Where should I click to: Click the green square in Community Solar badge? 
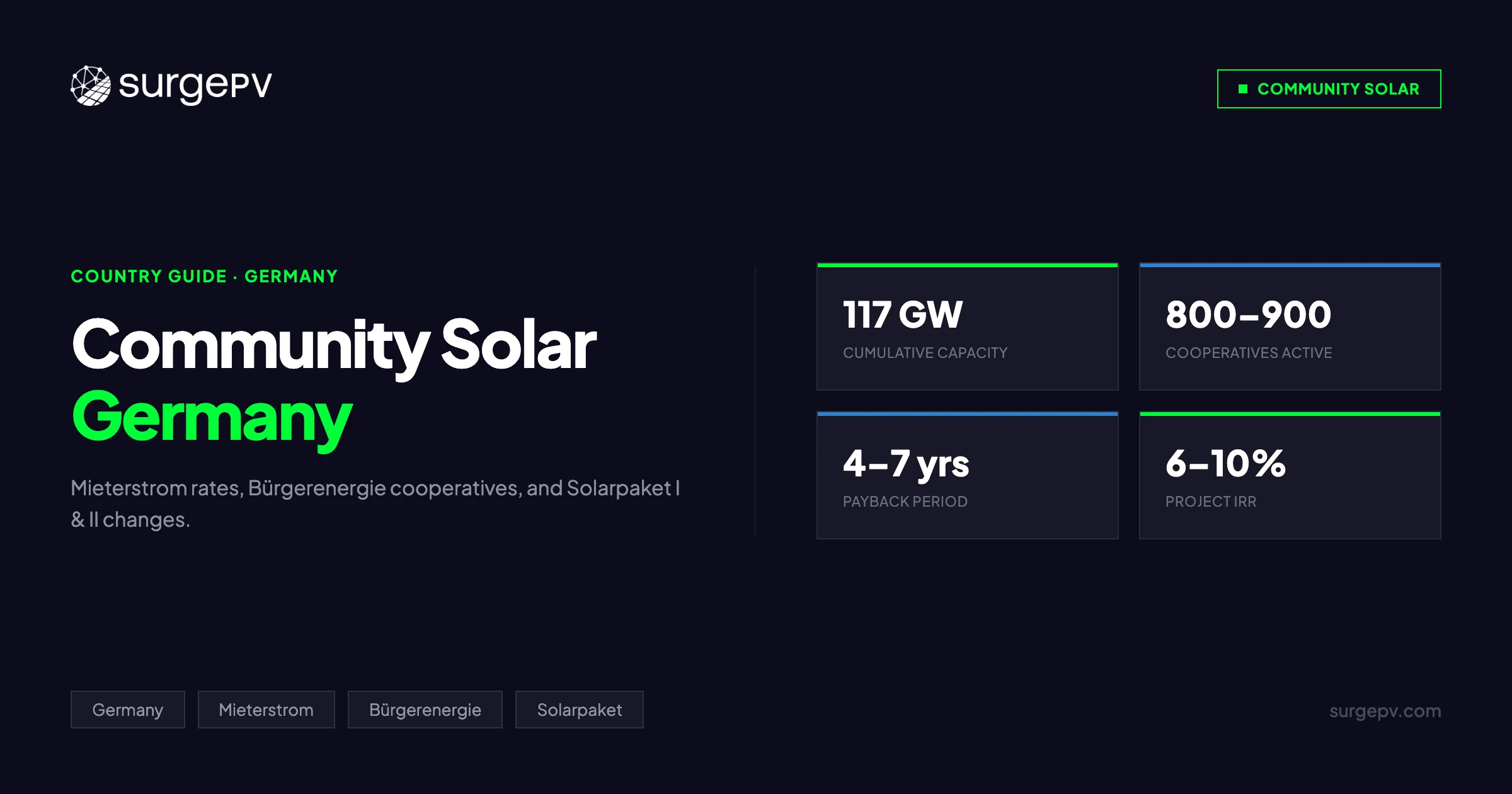(x=1243, y=89)
